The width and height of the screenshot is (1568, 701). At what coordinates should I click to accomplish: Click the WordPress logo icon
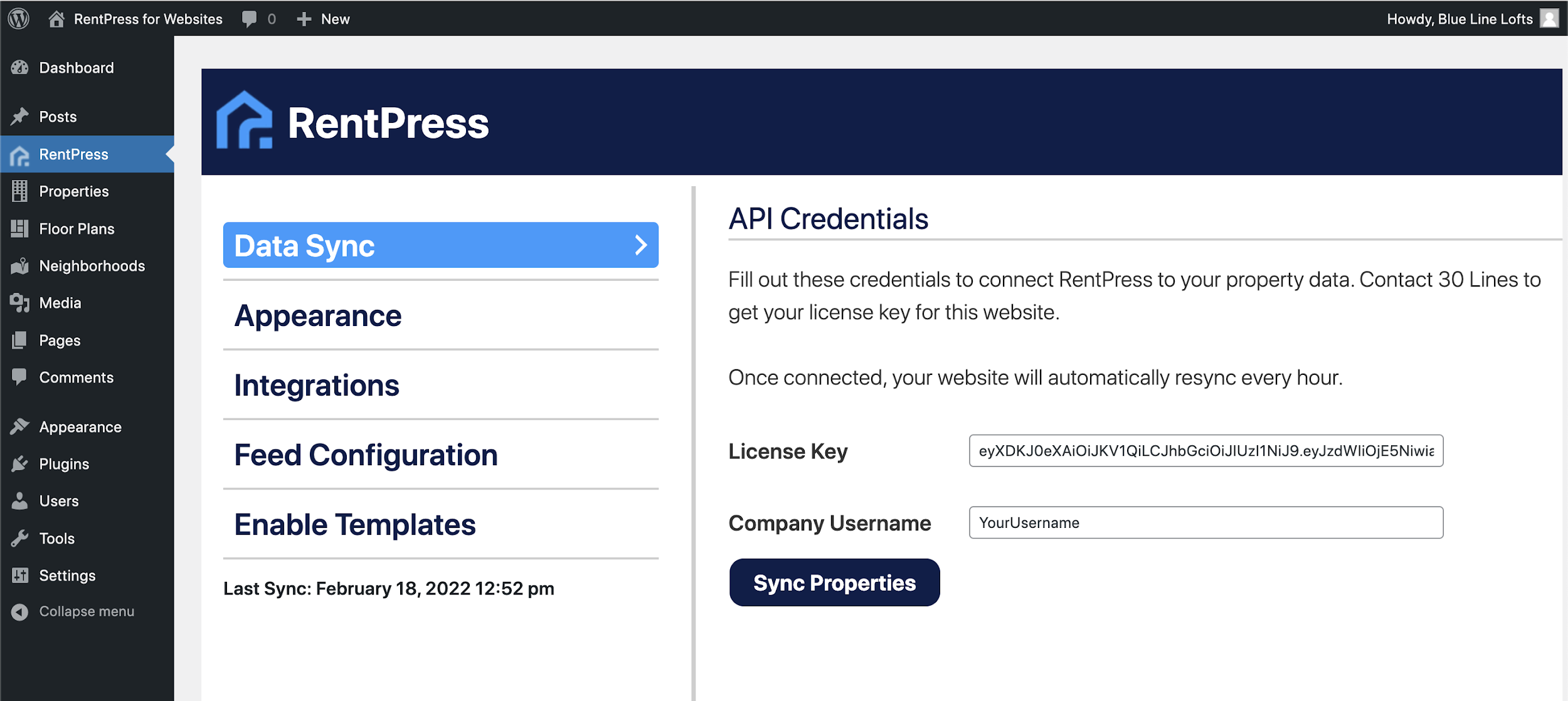pos(19,19)
